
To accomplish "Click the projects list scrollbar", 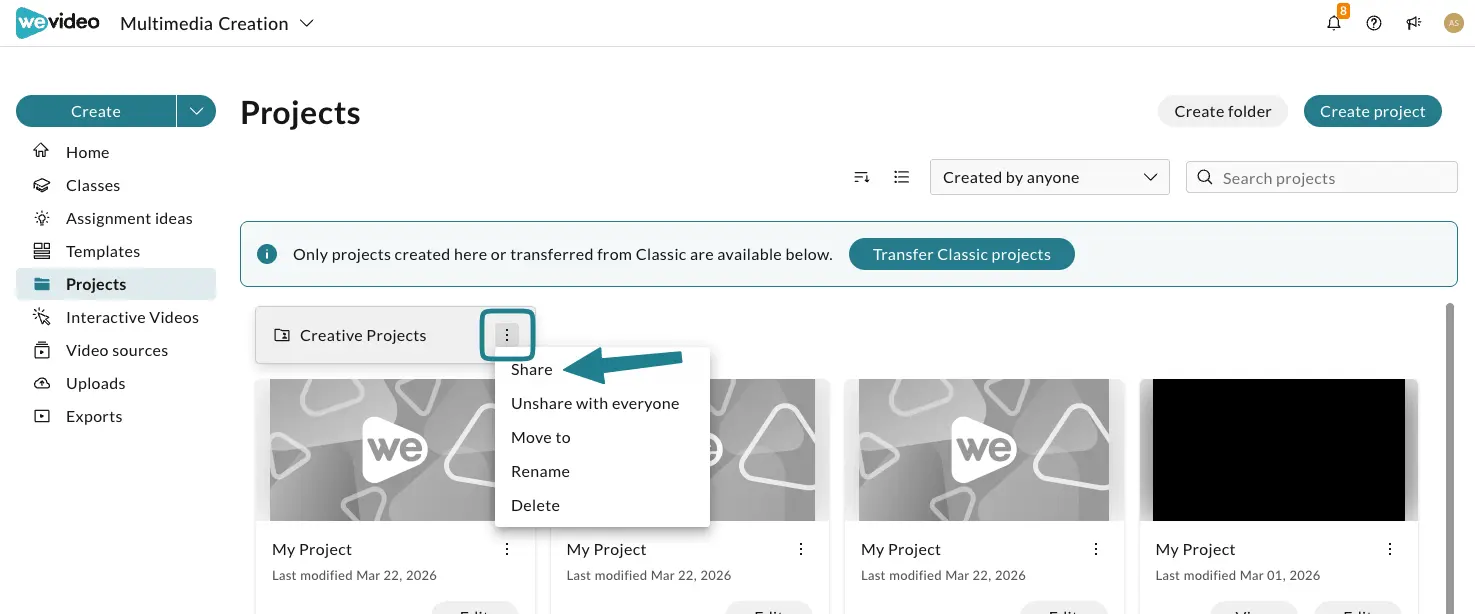I will [1450, 458].
